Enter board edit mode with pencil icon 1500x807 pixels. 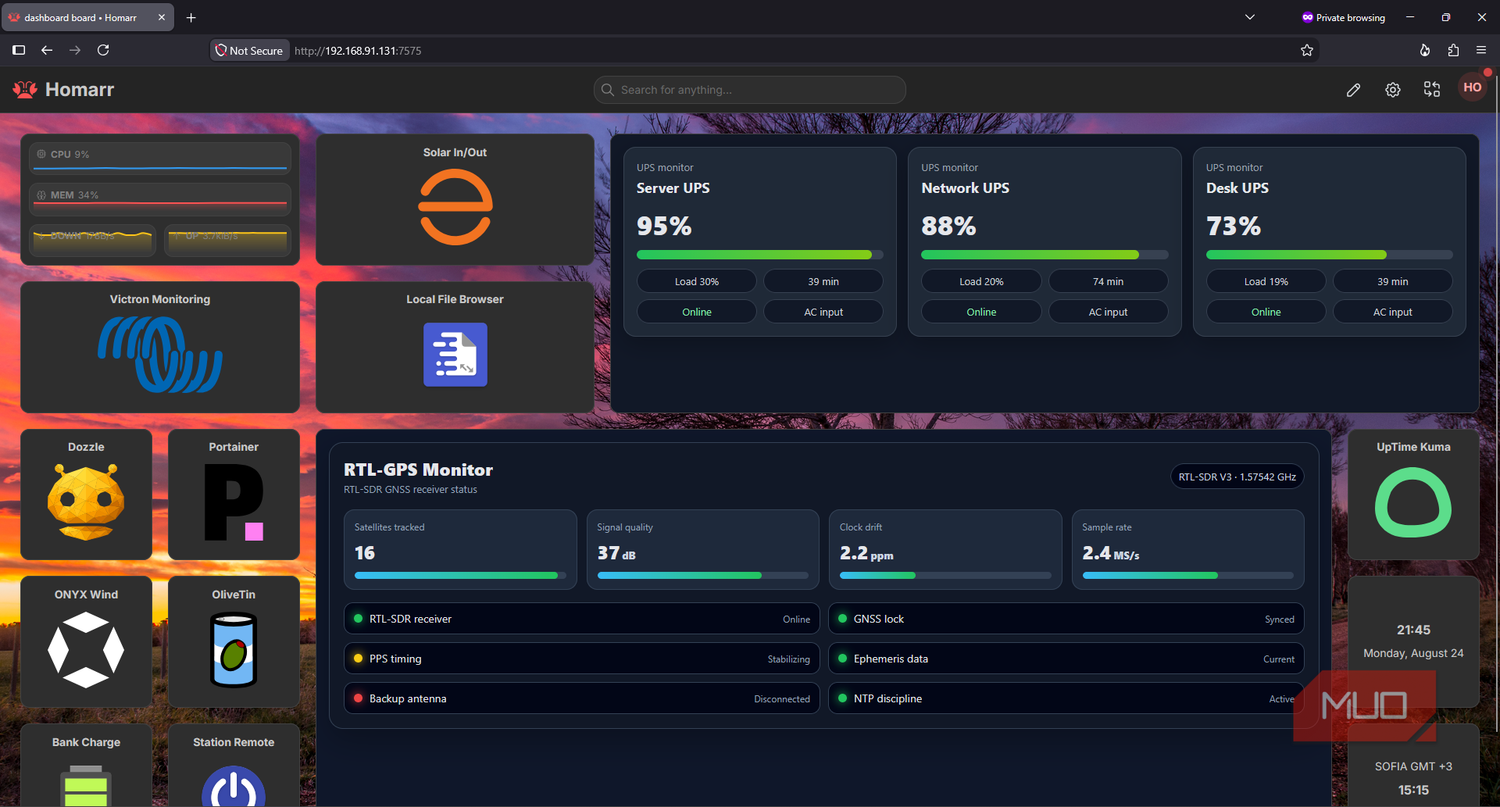coord(1353,90)
